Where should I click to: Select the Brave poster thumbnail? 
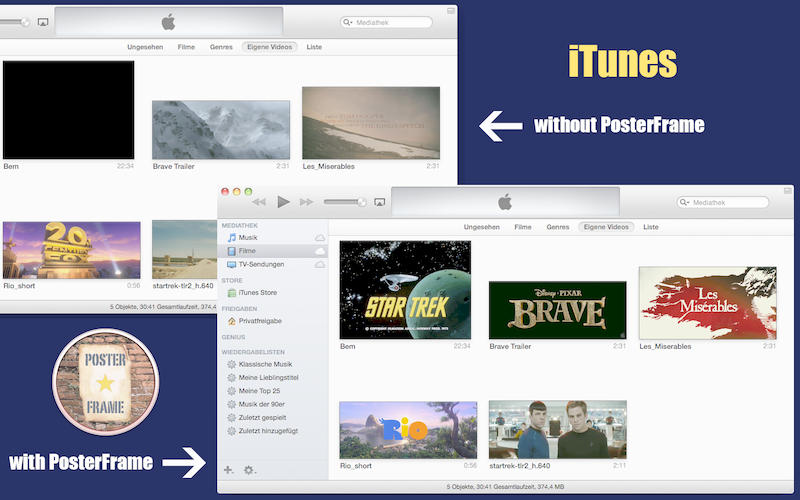[557, 310]
